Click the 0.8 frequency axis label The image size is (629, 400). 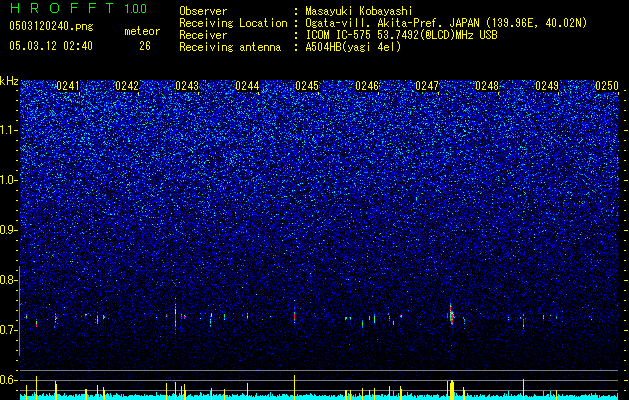click(x=7, y=280)
